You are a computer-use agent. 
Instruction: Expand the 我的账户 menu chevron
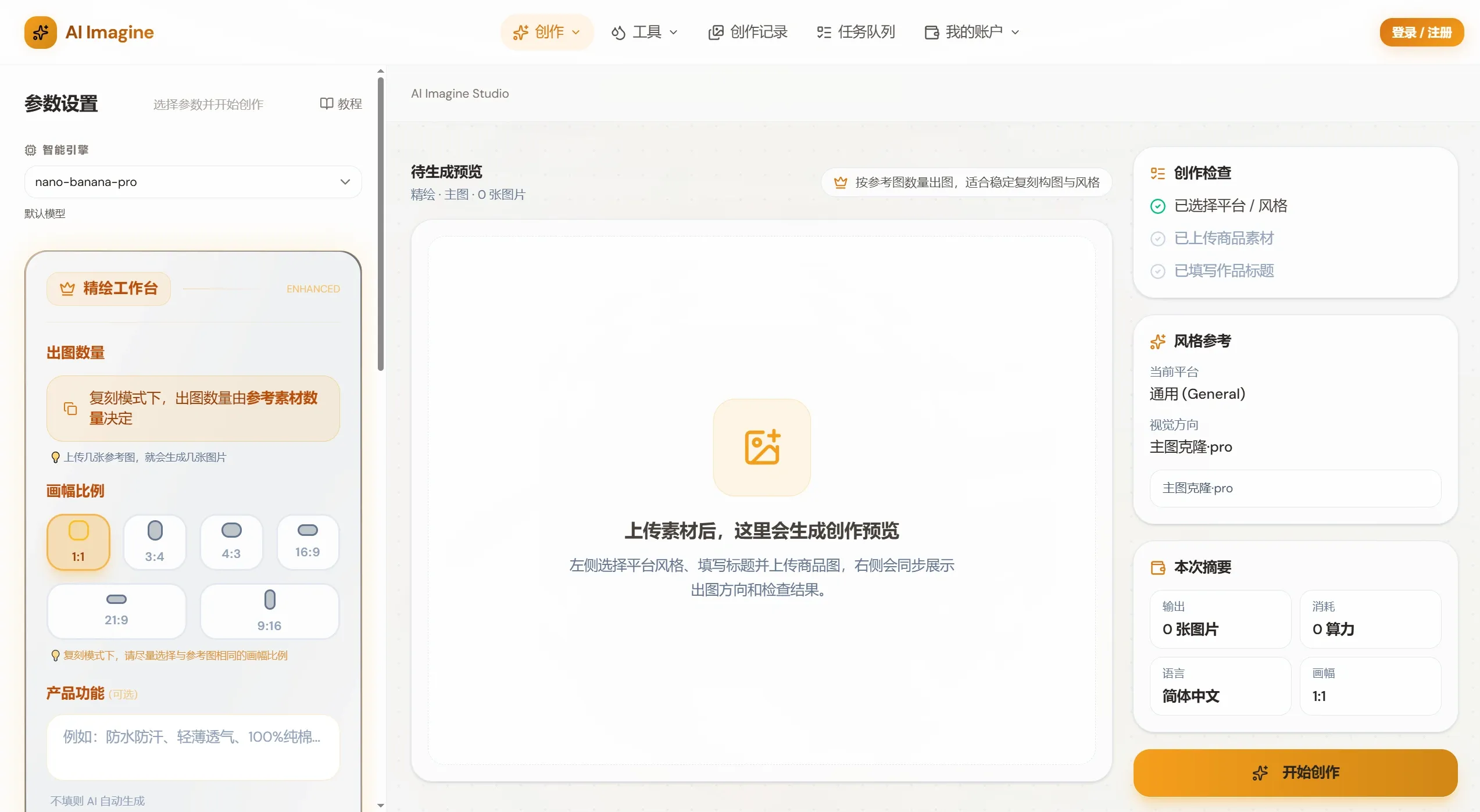tap(1016, 33)
